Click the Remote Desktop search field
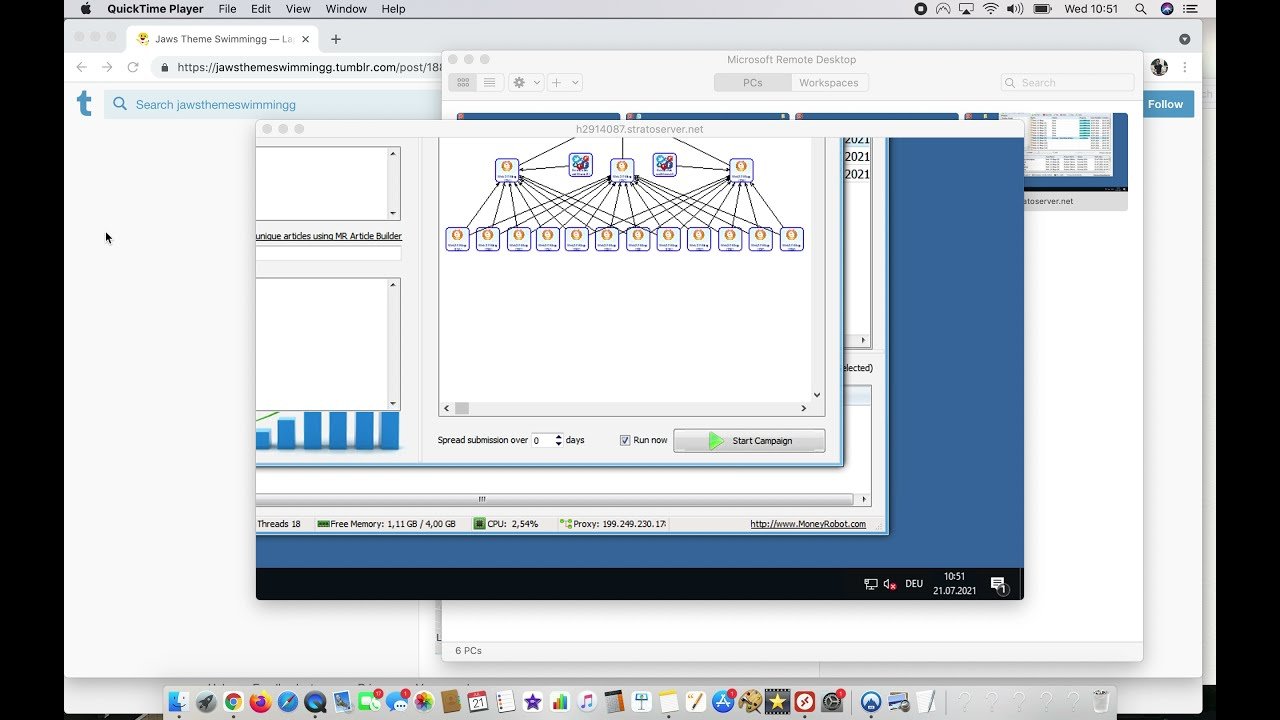The width and height of the screenshot is (1280, 720). point(1068,83)
